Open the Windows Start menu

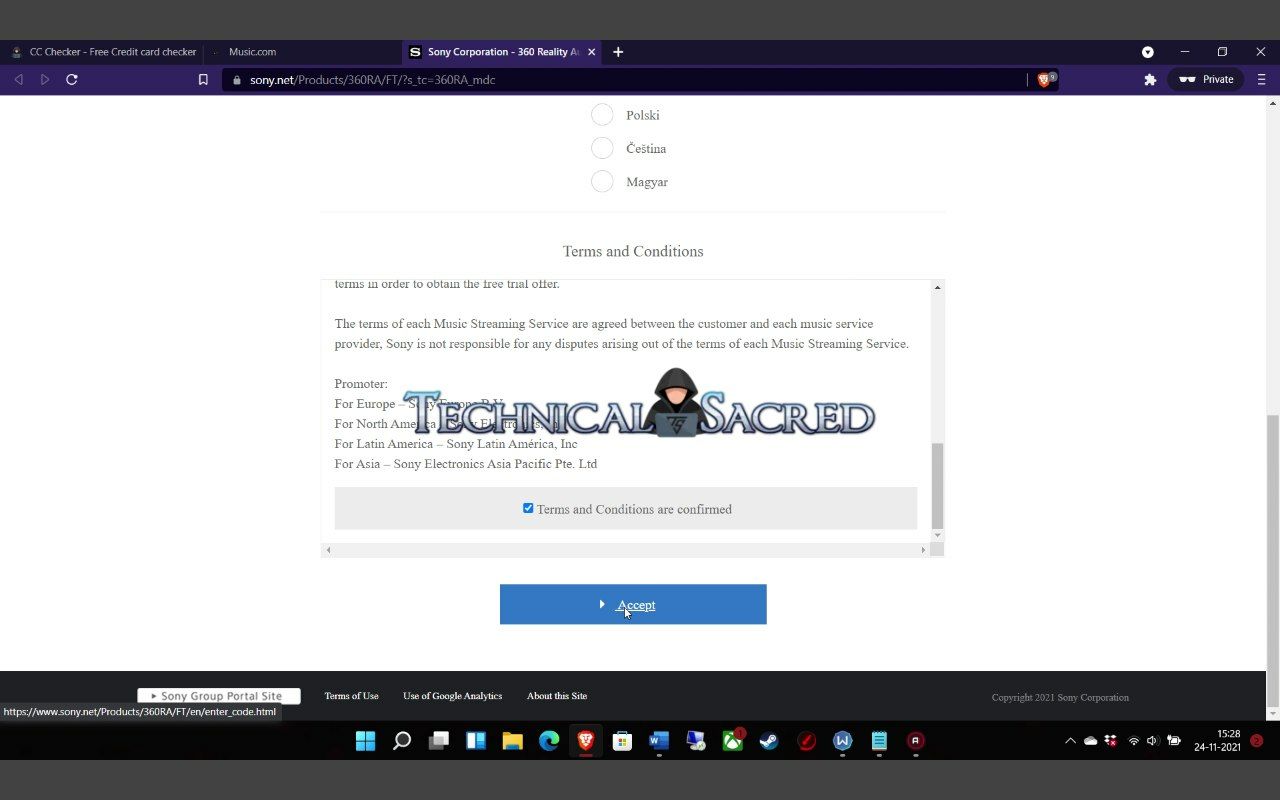pos(365,741)
